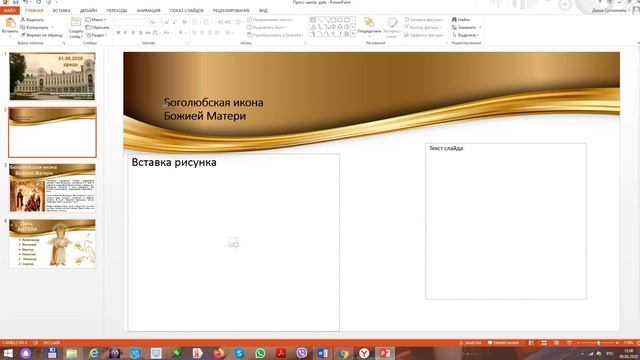Open the View (Вид) tab
This screenshot has width=640, height=360.
[x=263, y=11]
